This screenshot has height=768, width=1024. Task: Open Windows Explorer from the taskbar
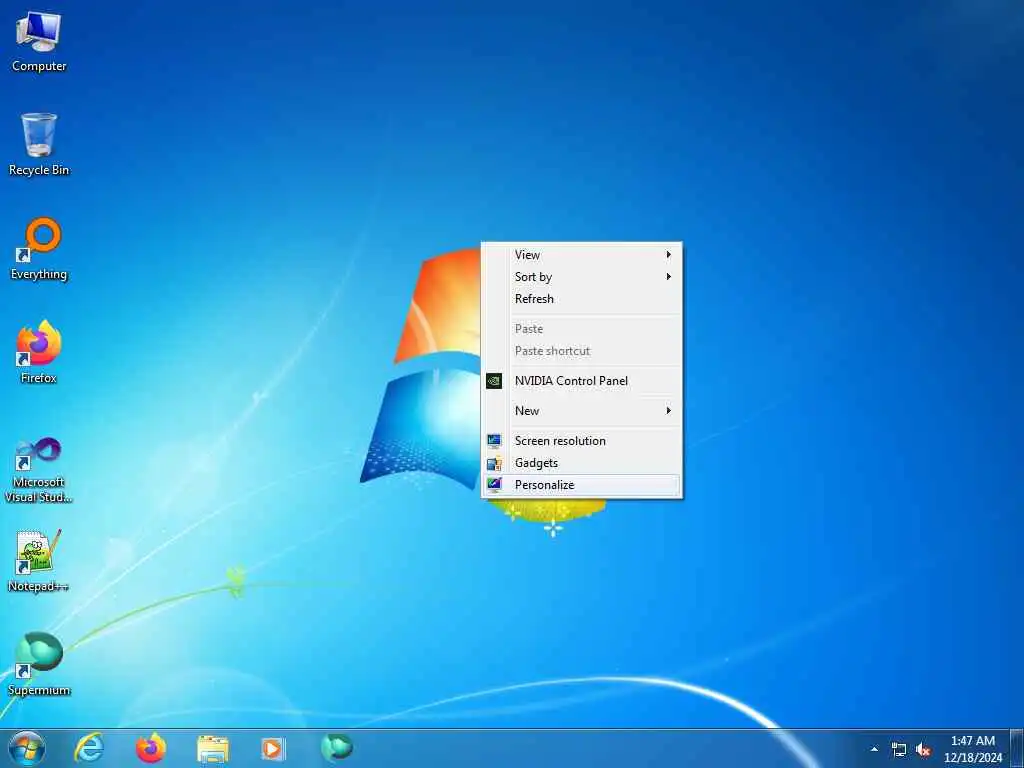coord(213,749)
